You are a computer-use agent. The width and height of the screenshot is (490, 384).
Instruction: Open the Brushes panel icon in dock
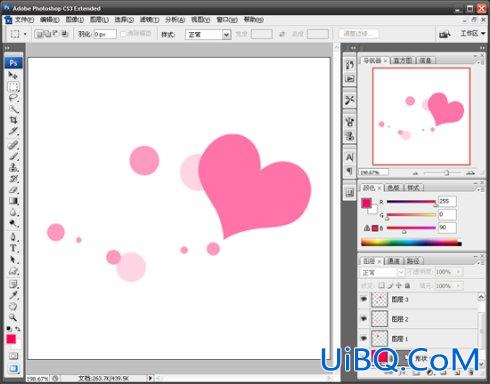coord(349,121)
